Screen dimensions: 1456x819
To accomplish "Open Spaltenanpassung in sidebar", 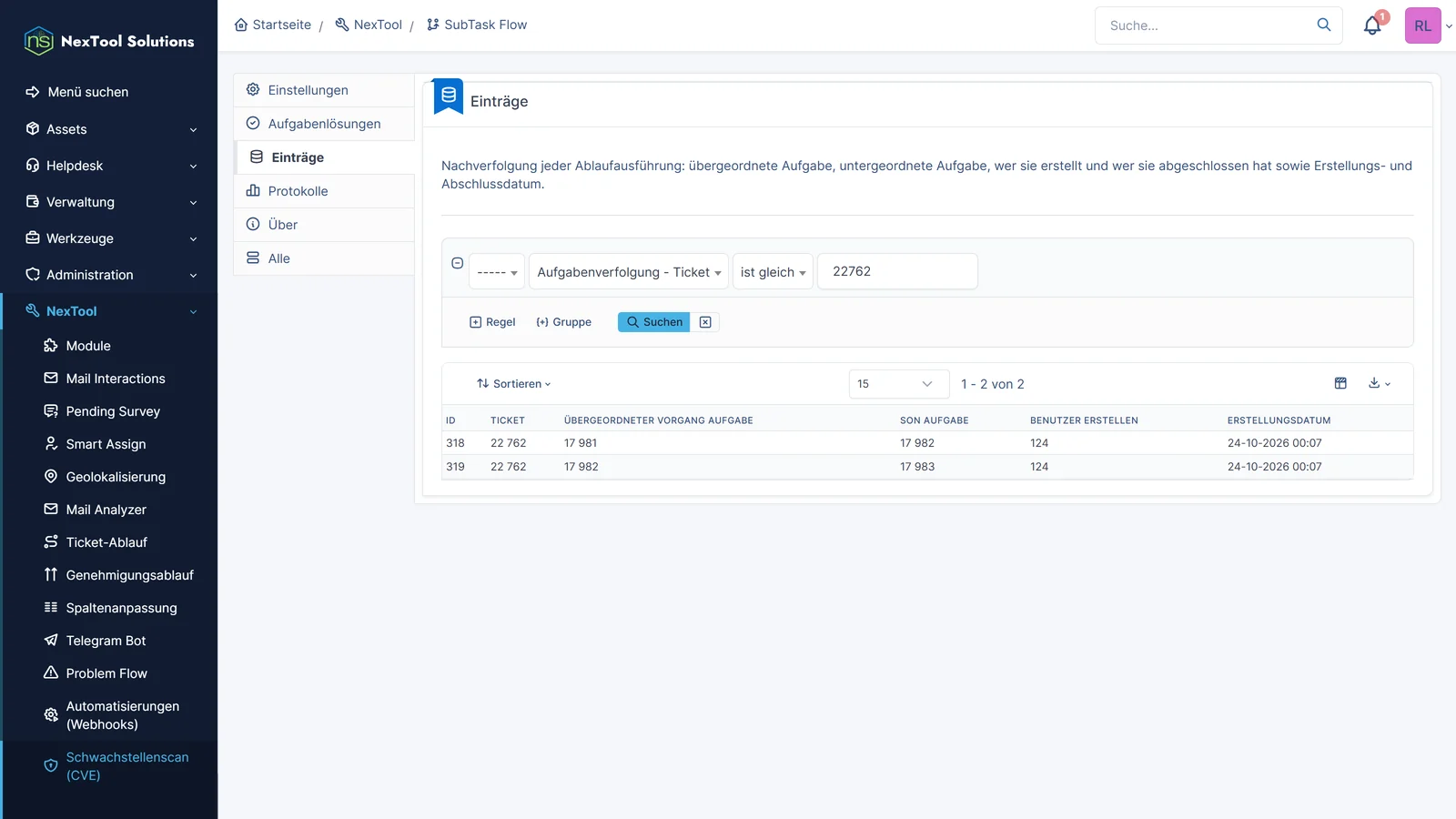I will pos(121,608).
